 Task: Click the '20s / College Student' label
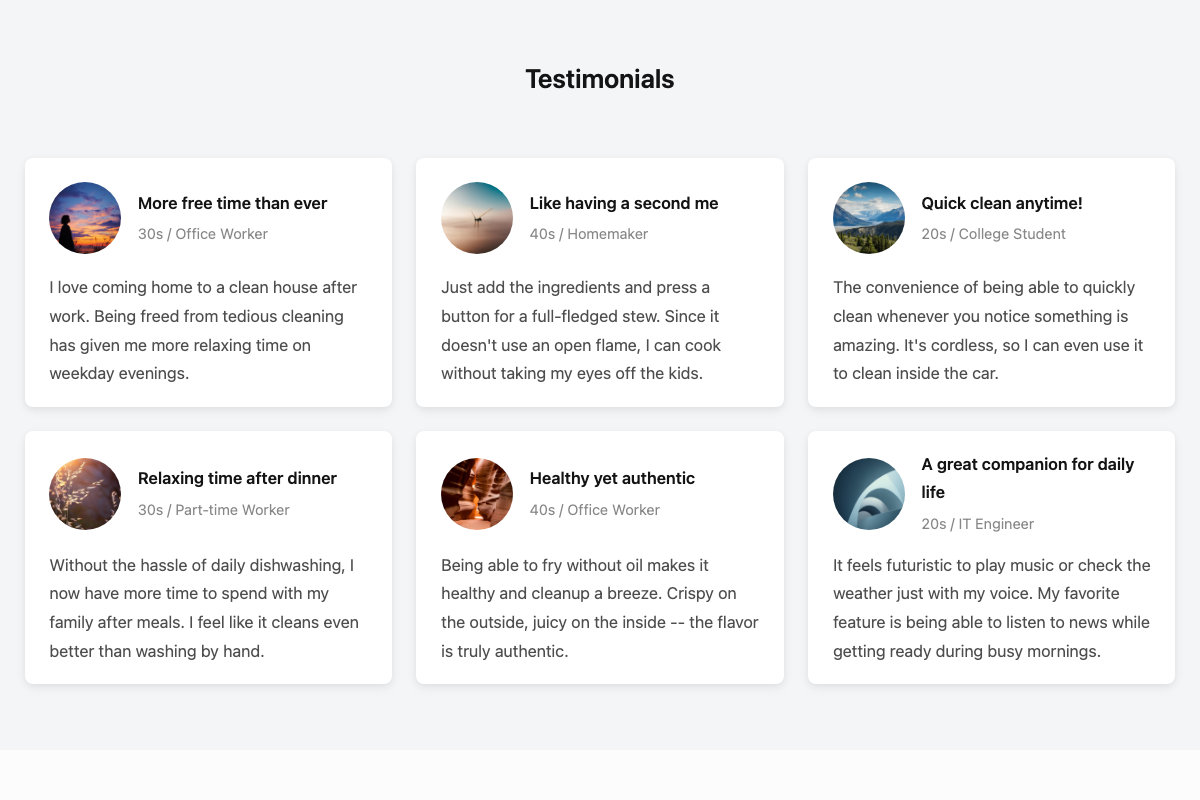[x=994, y=234]
